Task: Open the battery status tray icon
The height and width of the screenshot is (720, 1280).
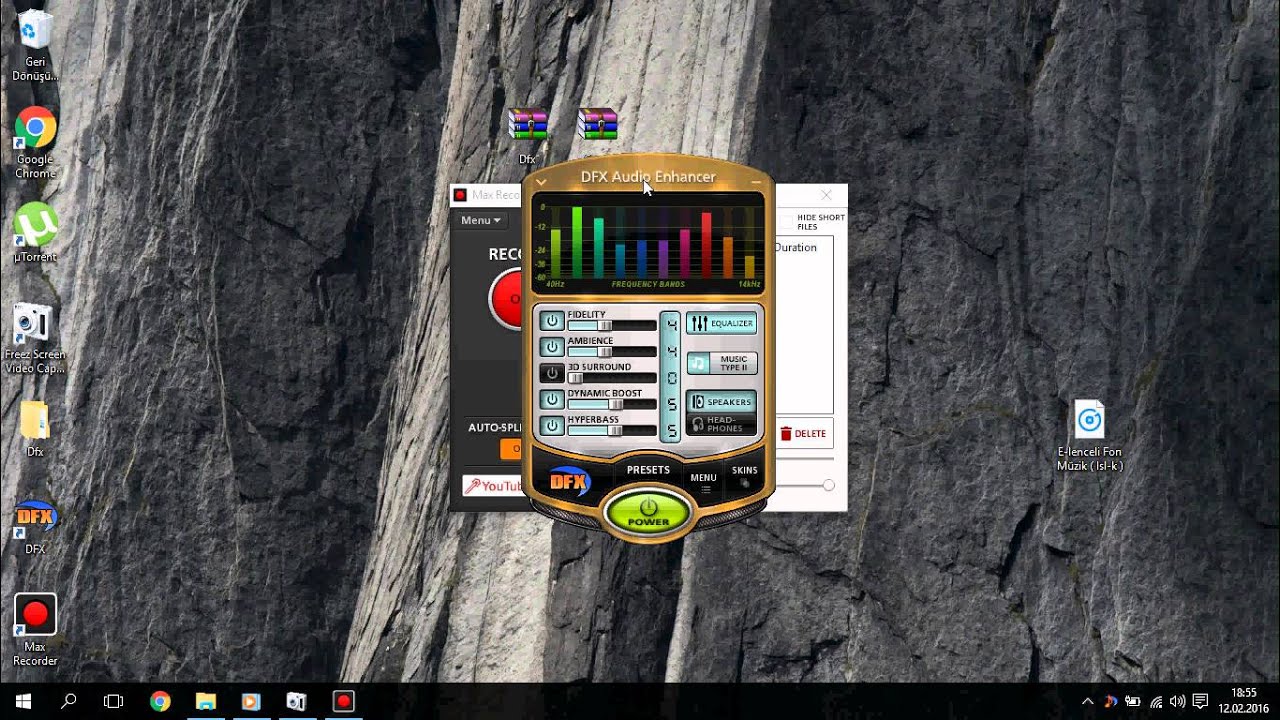Action: point(1133,701)
